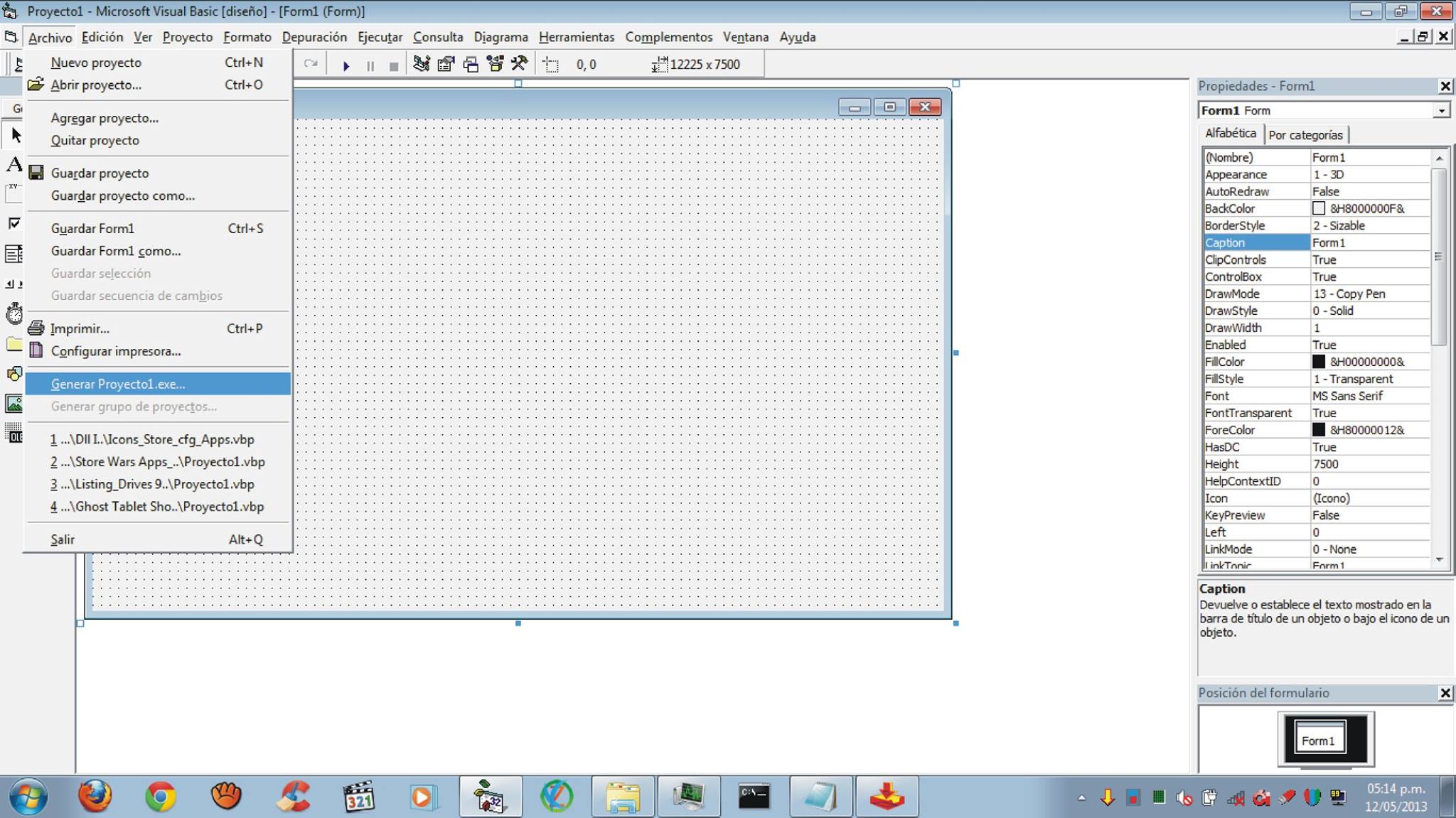Select the Timer tool in the toolbox
This screenshot has height=818, width=1456.
[14, 313]
